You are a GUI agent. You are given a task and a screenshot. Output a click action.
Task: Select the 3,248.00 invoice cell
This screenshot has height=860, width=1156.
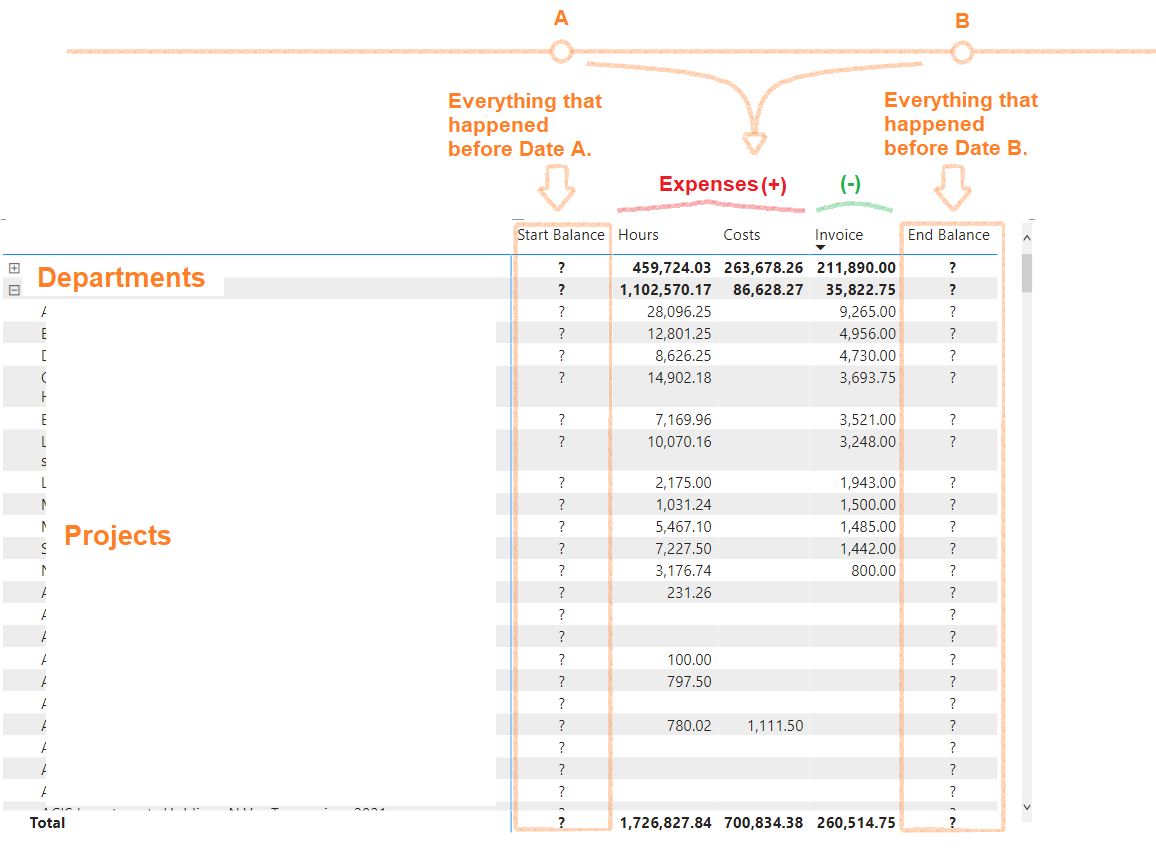click(868, 442)
